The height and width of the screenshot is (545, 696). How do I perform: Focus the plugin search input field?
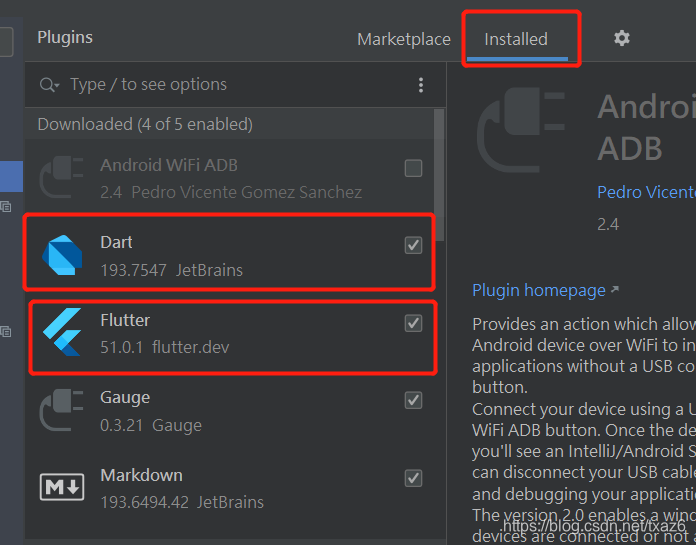[230, 85]
